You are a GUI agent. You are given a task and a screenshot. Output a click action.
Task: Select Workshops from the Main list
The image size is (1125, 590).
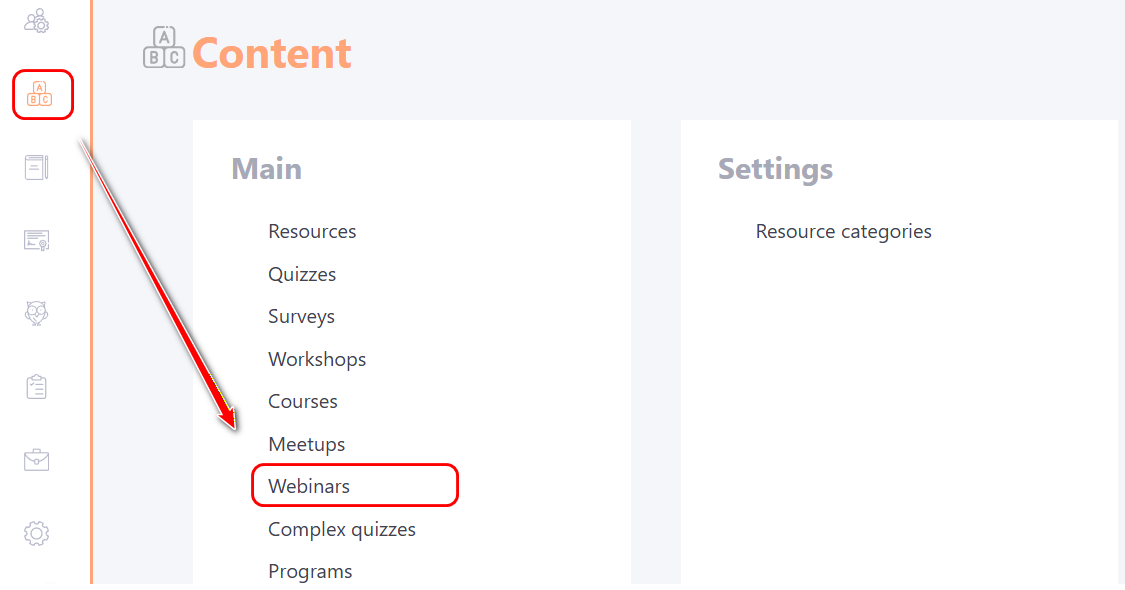coord(317,359)
